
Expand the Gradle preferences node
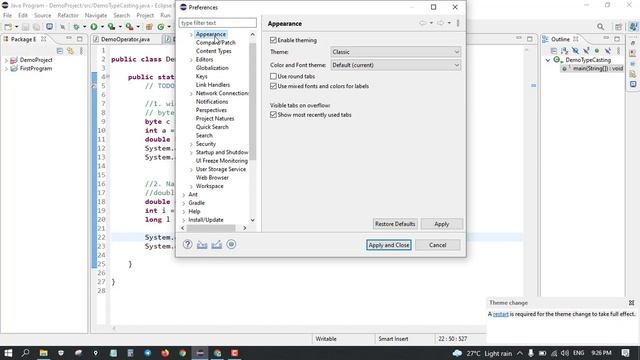coord(184,203)
